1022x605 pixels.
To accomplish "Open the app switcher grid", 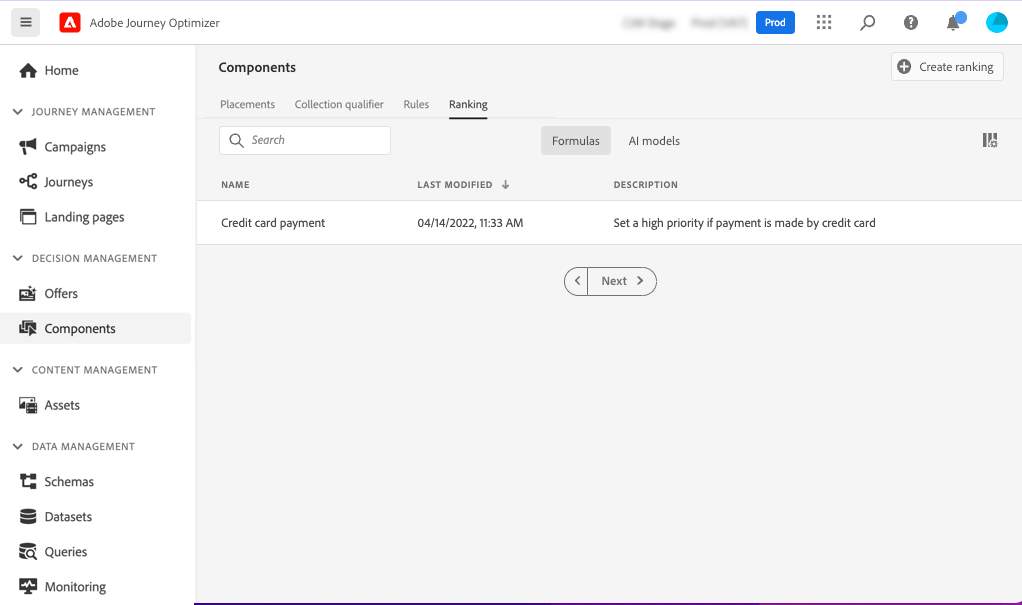I will 824,22.
